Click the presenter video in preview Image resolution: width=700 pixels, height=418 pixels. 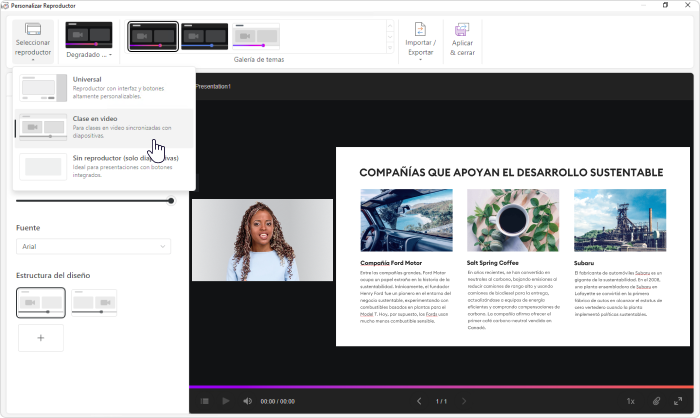tap(262, 240)
